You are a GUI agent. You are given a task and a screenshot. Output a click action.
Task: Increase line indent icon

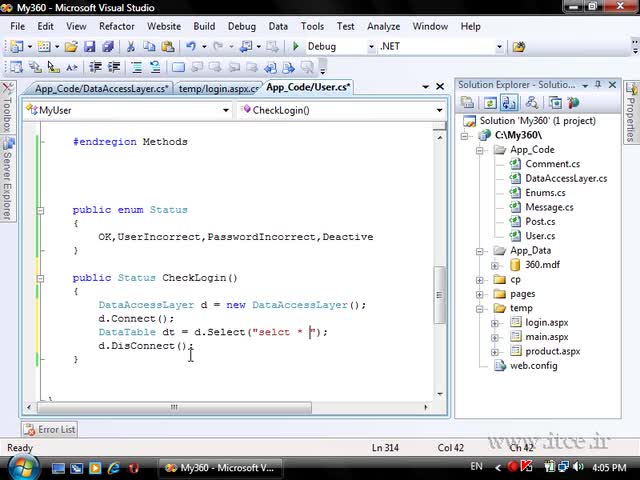(114, 67)
